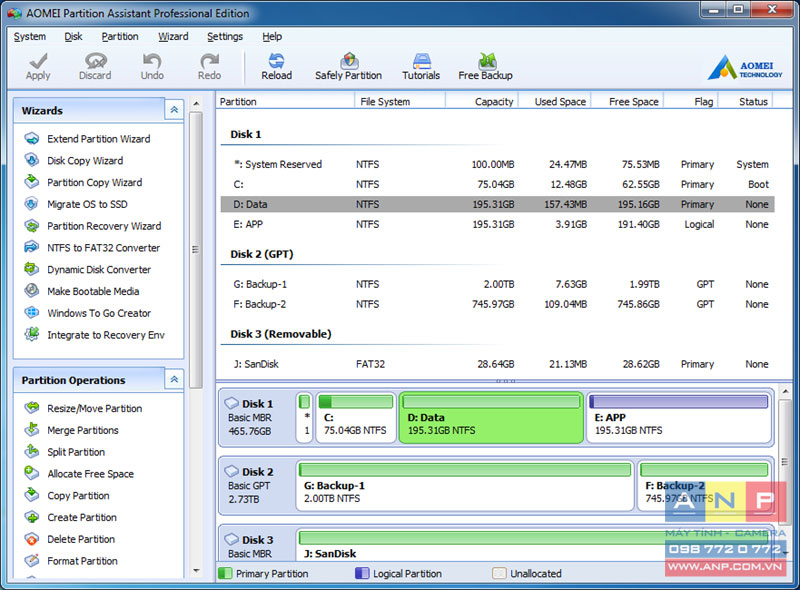Screen dimensions: 800x590
Task: Select the Disk 1 Basic MBR label block
Action: tap(257, 417)
